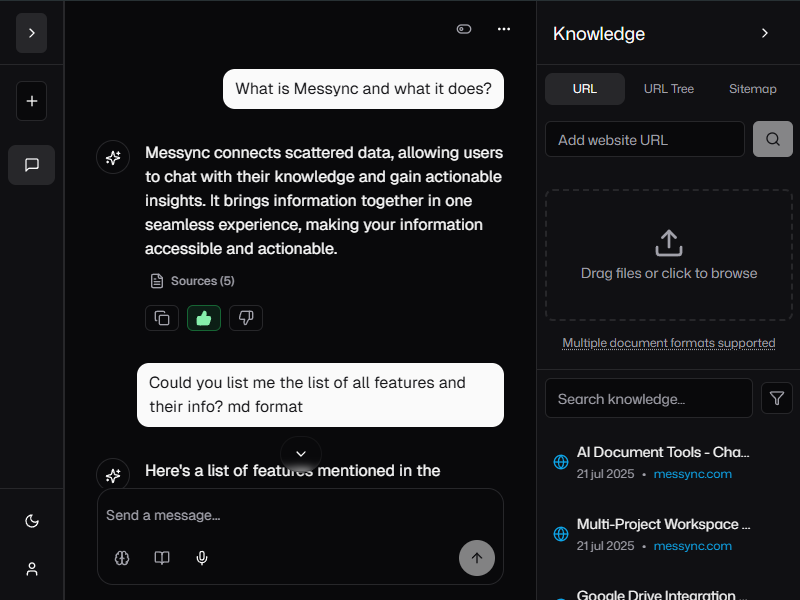Click globe icon of AI Document Tools item

click(561, 462)
